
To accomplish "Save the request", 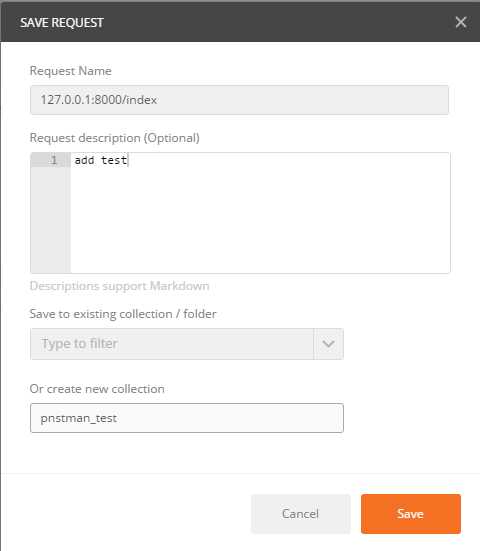I will 410,514.
